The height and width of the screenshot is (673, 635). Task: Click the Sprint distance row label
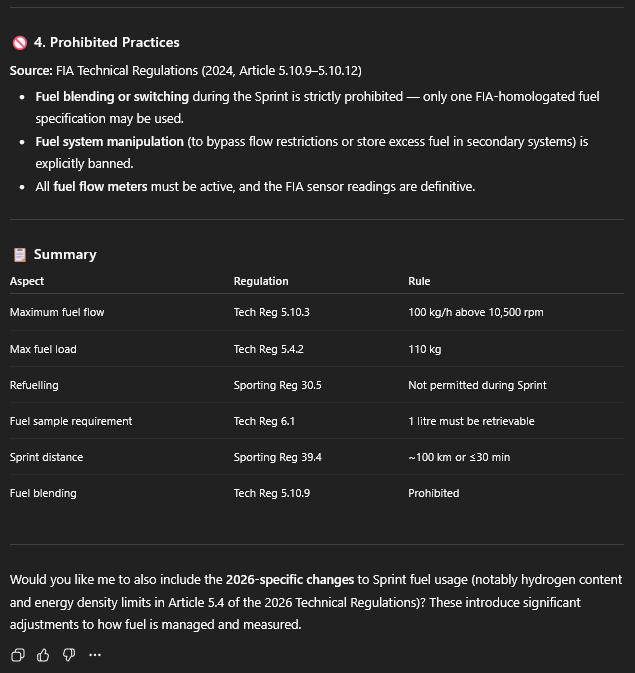point(46,457)
